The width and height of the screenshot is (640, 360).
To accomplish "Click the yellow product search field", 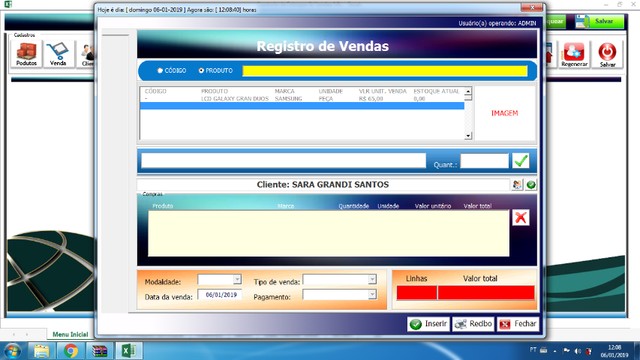I will pyautogui.click(x=384, y=71).
